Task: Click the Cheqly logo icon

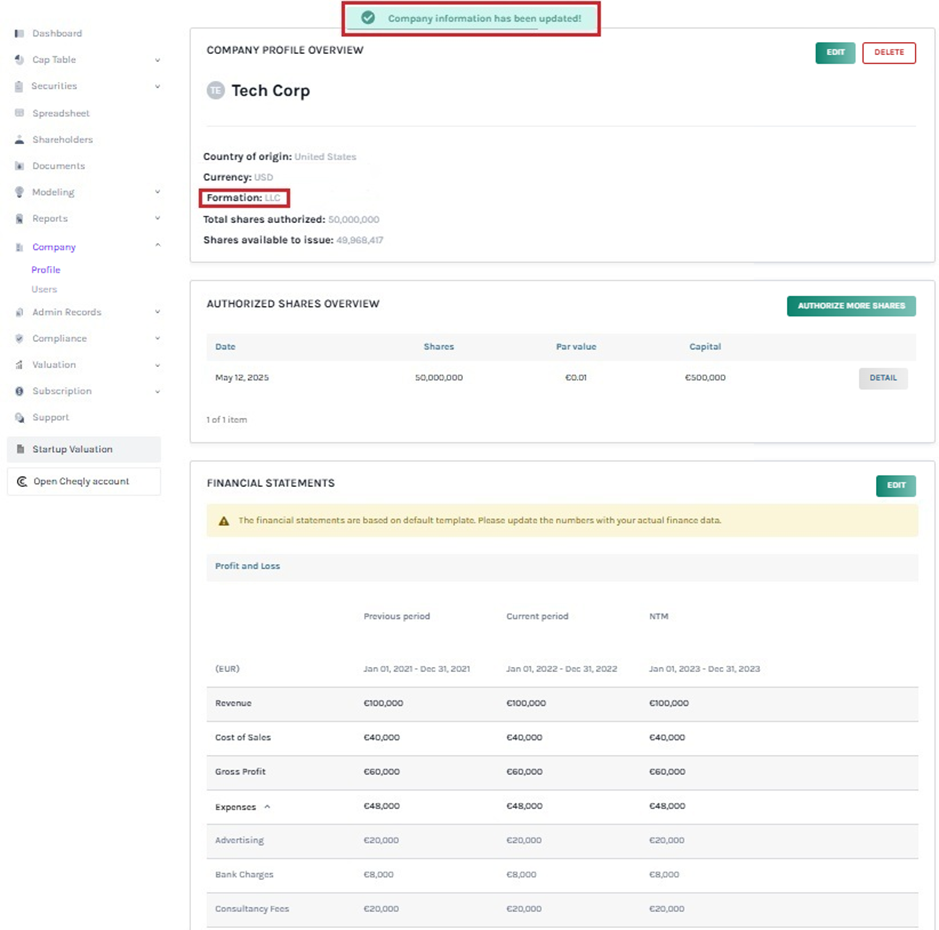Action: [22, 482]
